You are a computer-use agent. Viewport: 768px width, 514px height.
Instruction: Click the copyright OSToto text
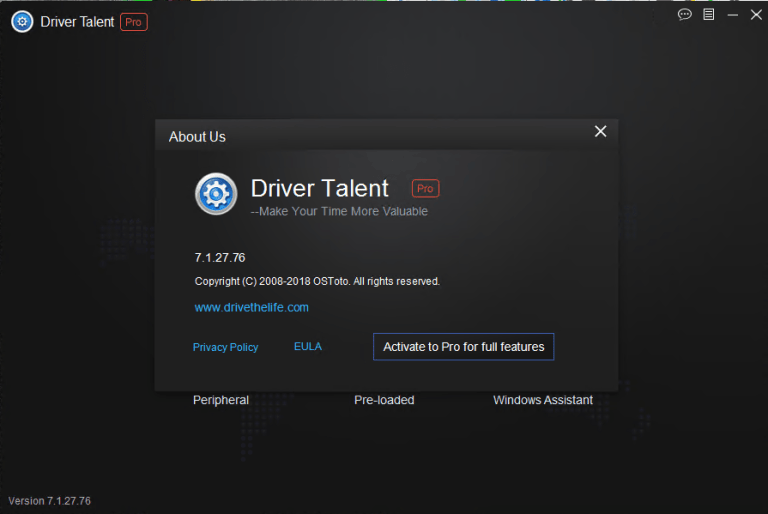click(317, 281)
